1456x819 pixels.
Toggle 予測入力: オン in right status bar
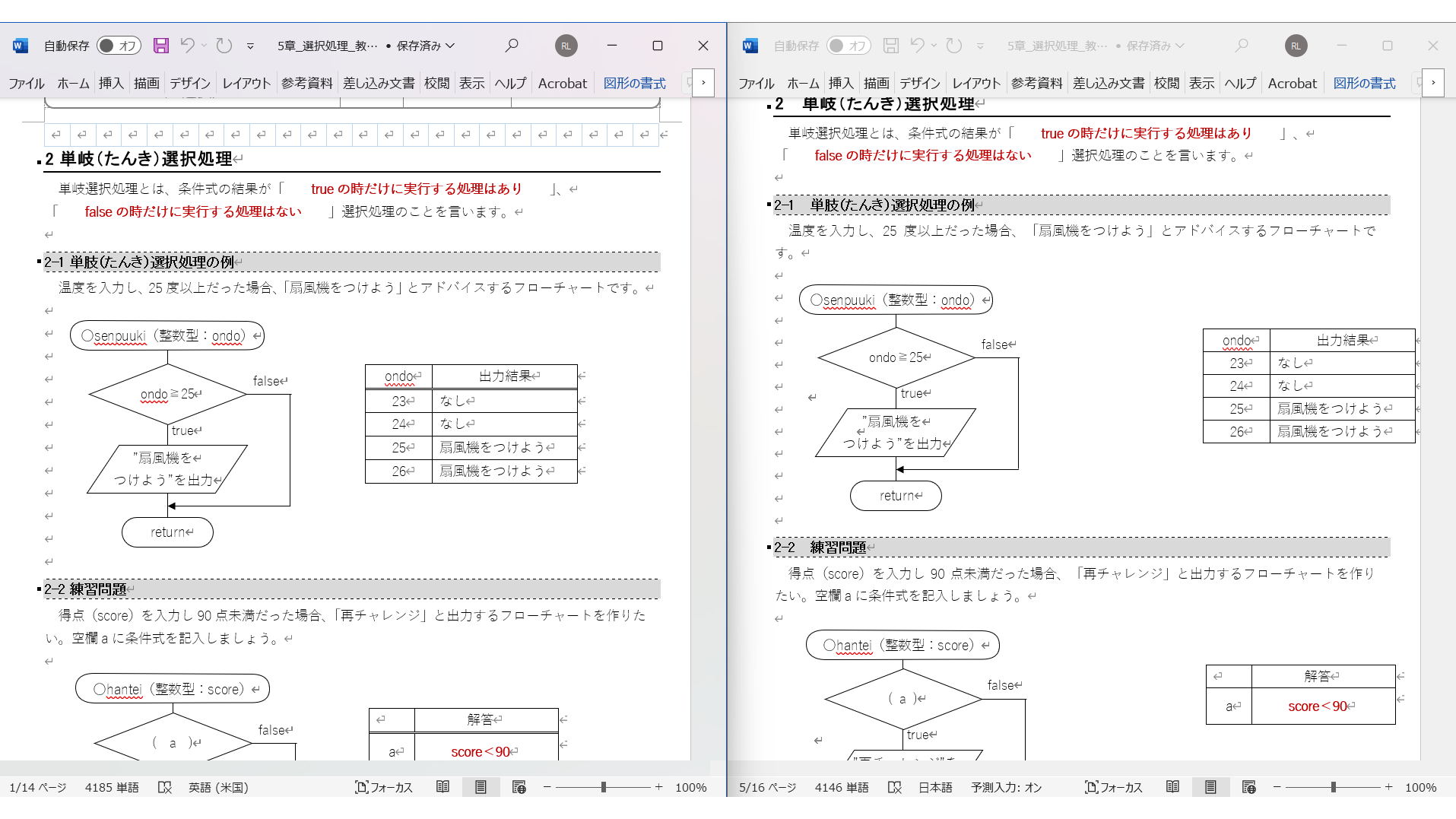[x=1007, y=787]
